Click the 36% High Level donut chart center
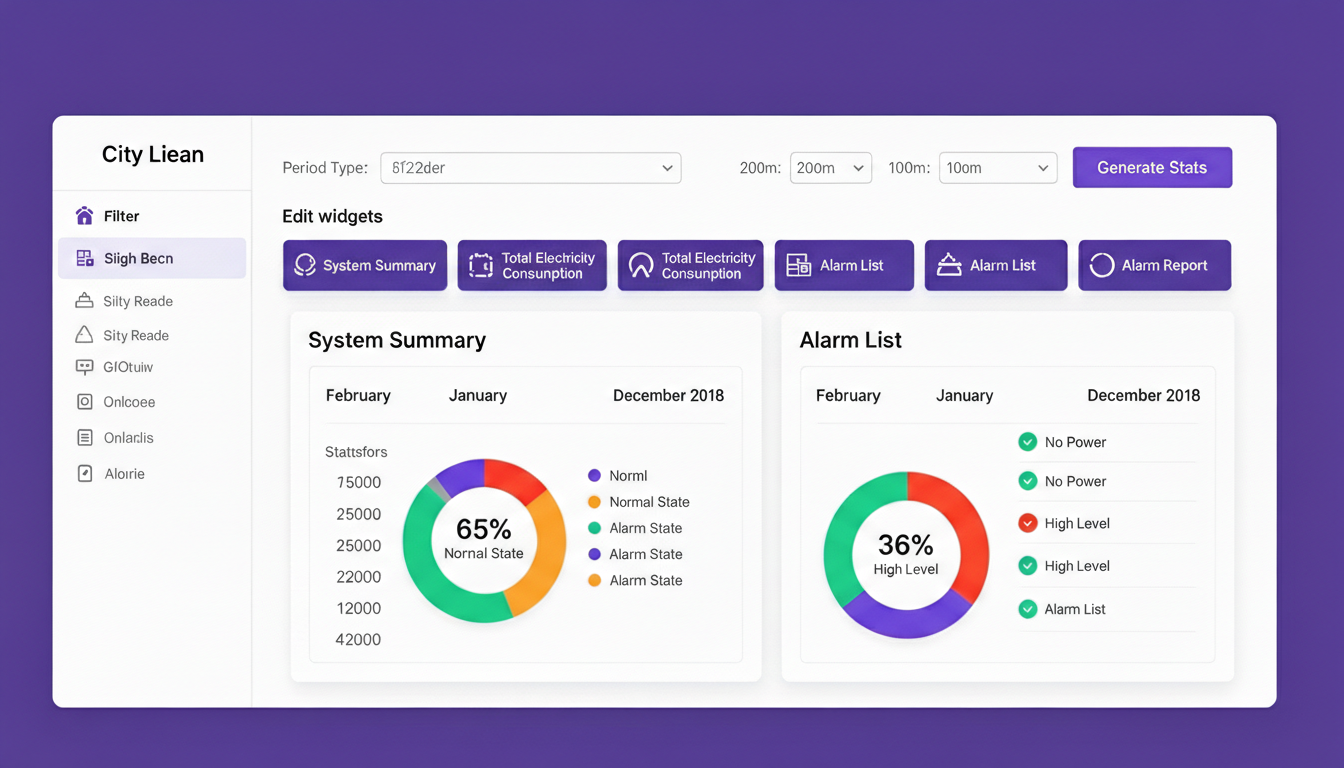1344x768 pixels. (x=906, y=554)
